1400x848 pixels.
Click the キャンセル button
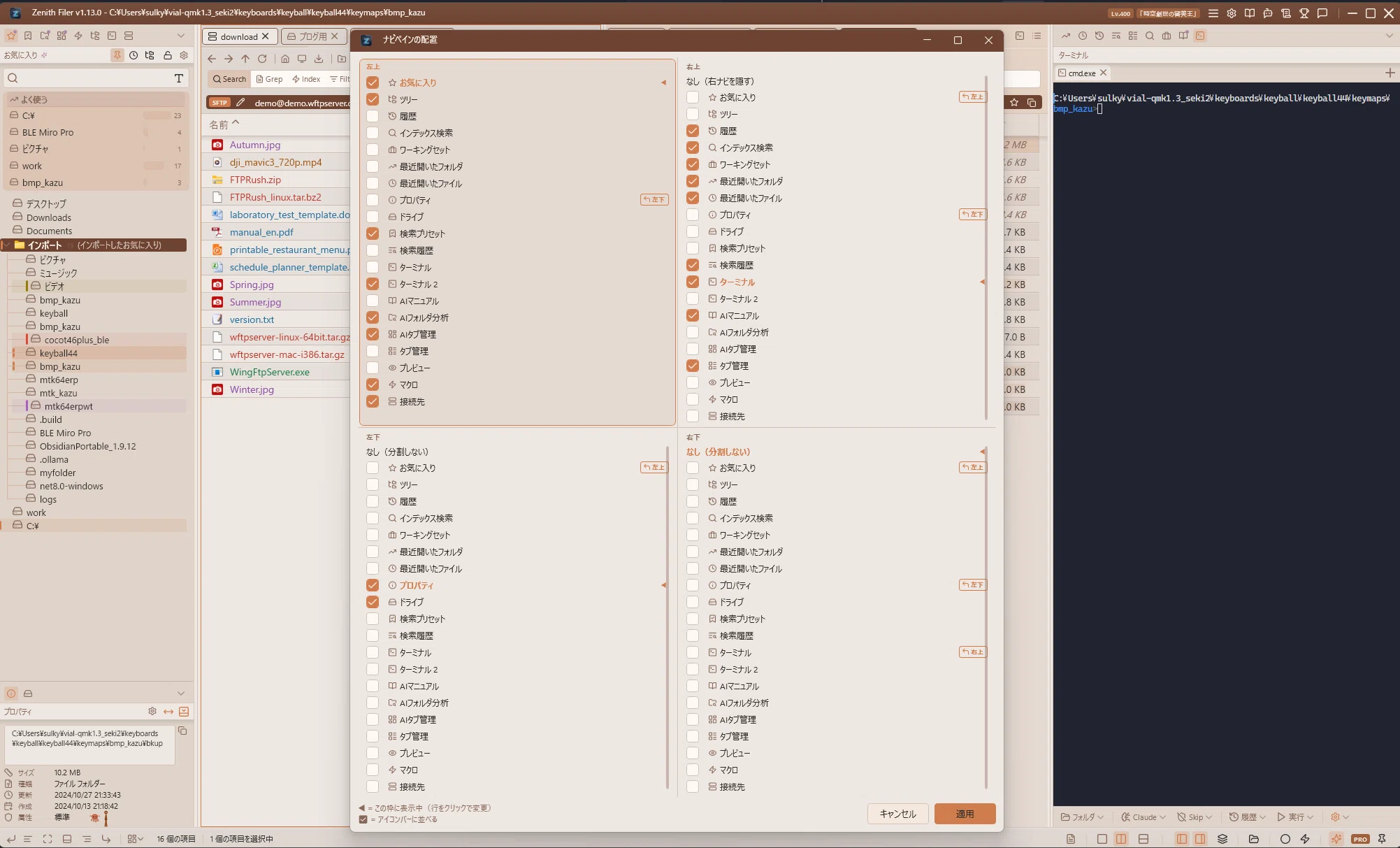coord(897,814)
